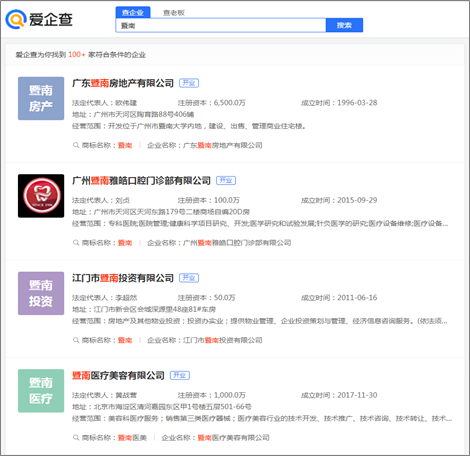Click establishment date 1996-03-28
This screenshot has width=470, height=456.
(357, 103)
